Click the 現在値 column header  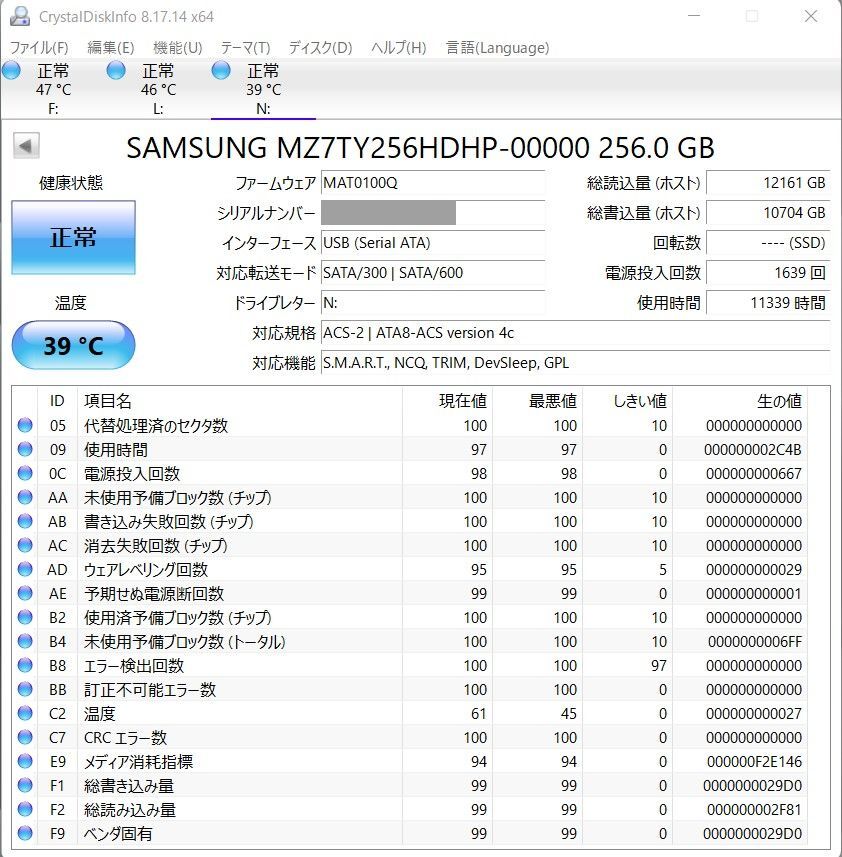pos(447,401)
